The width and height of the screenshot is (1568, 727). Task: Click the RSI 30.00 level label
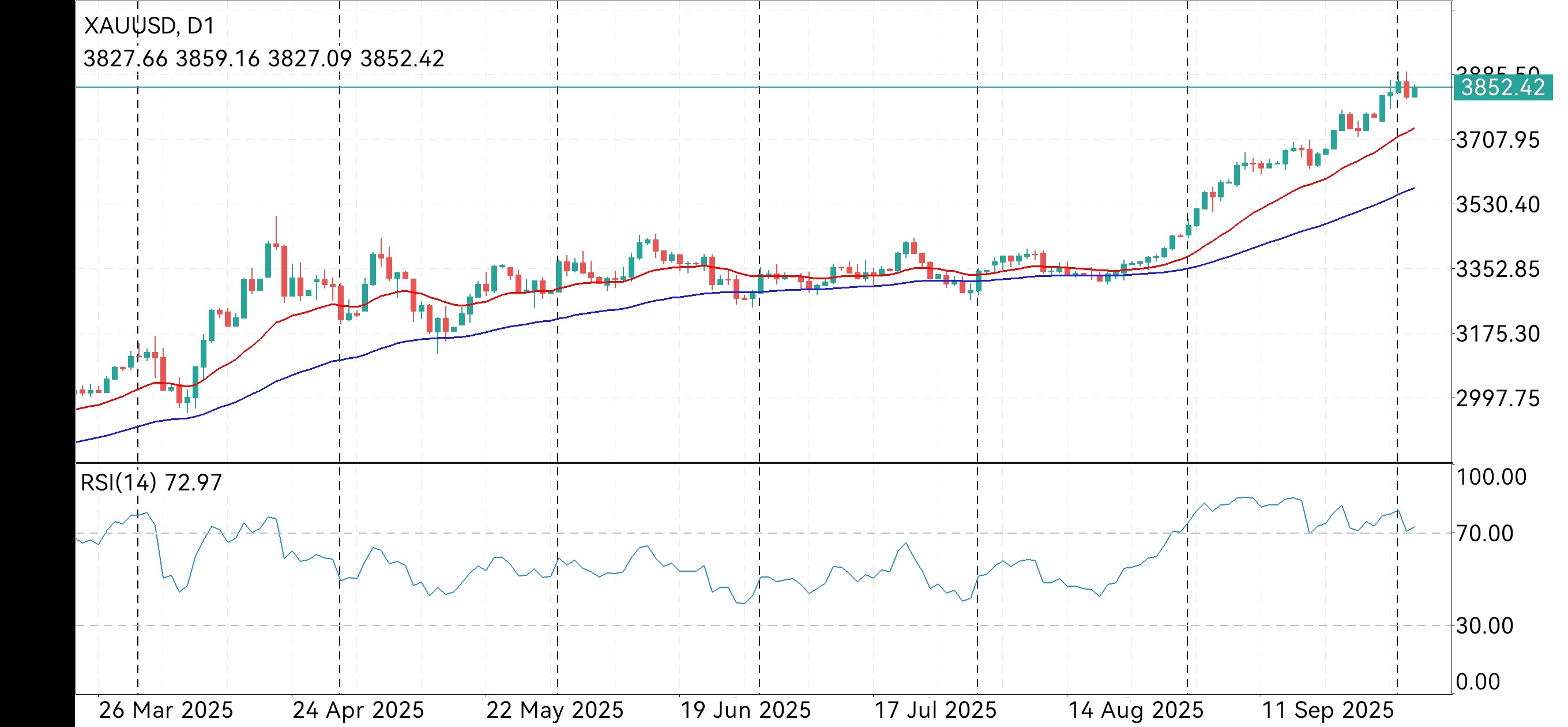pos(1484,625)
